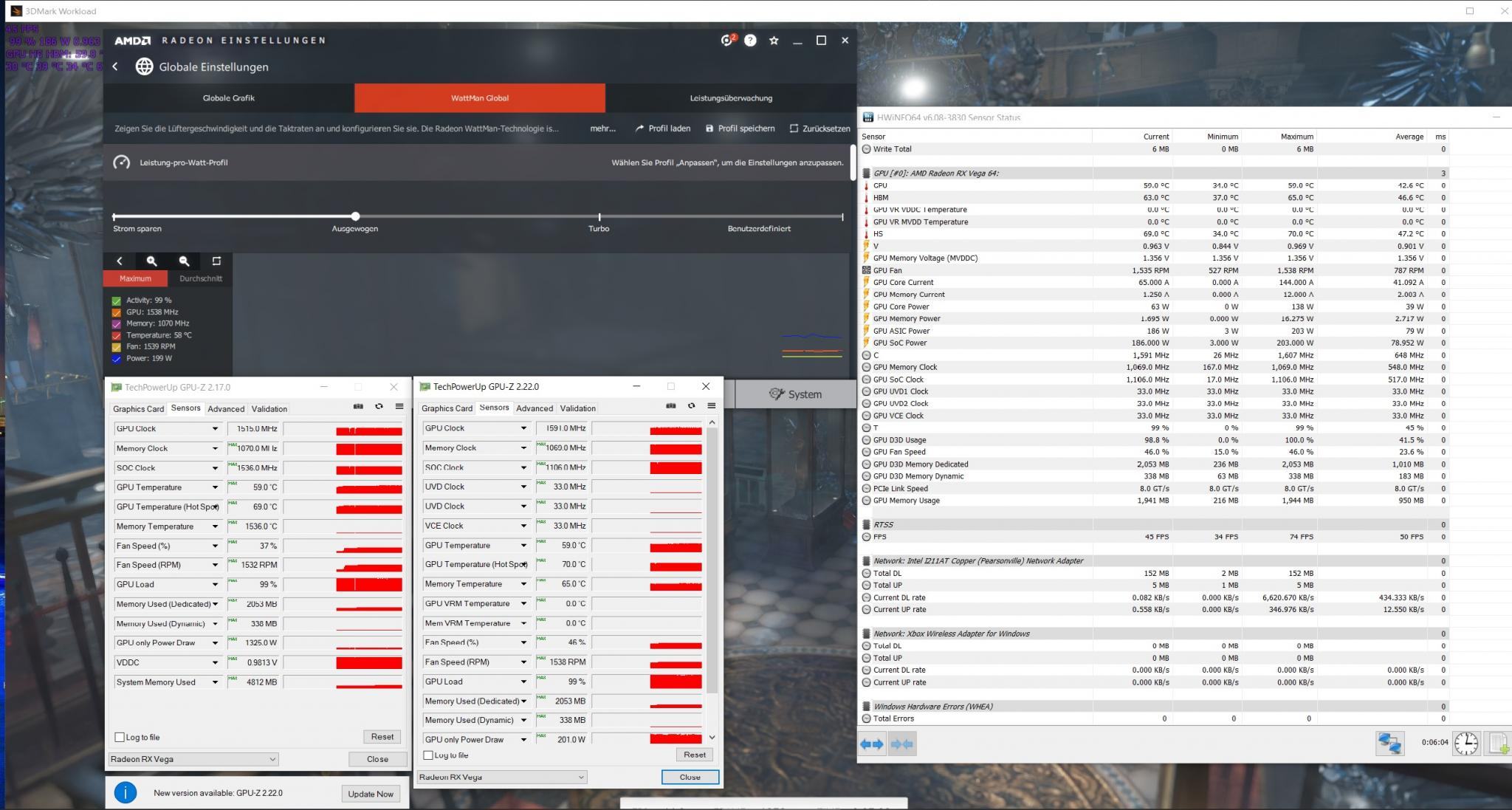The width and height of the screenshot is (1512, 810).
Task: Click the Radeon notifications bell icon
Action: (727, 41)
